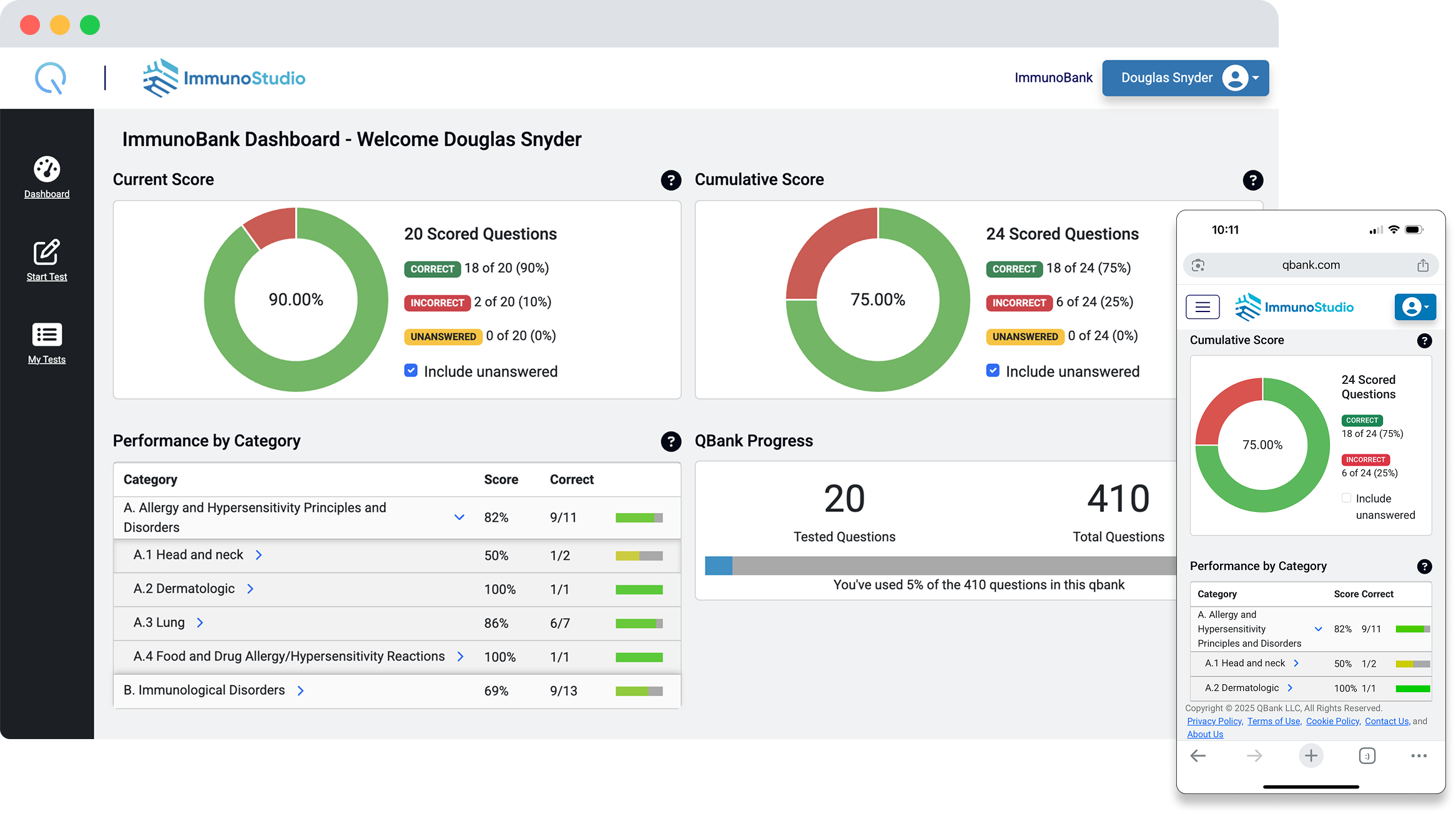Click the Score column header
The height and width of the screenshot is (814, 1456).
[x=501, y=479]
